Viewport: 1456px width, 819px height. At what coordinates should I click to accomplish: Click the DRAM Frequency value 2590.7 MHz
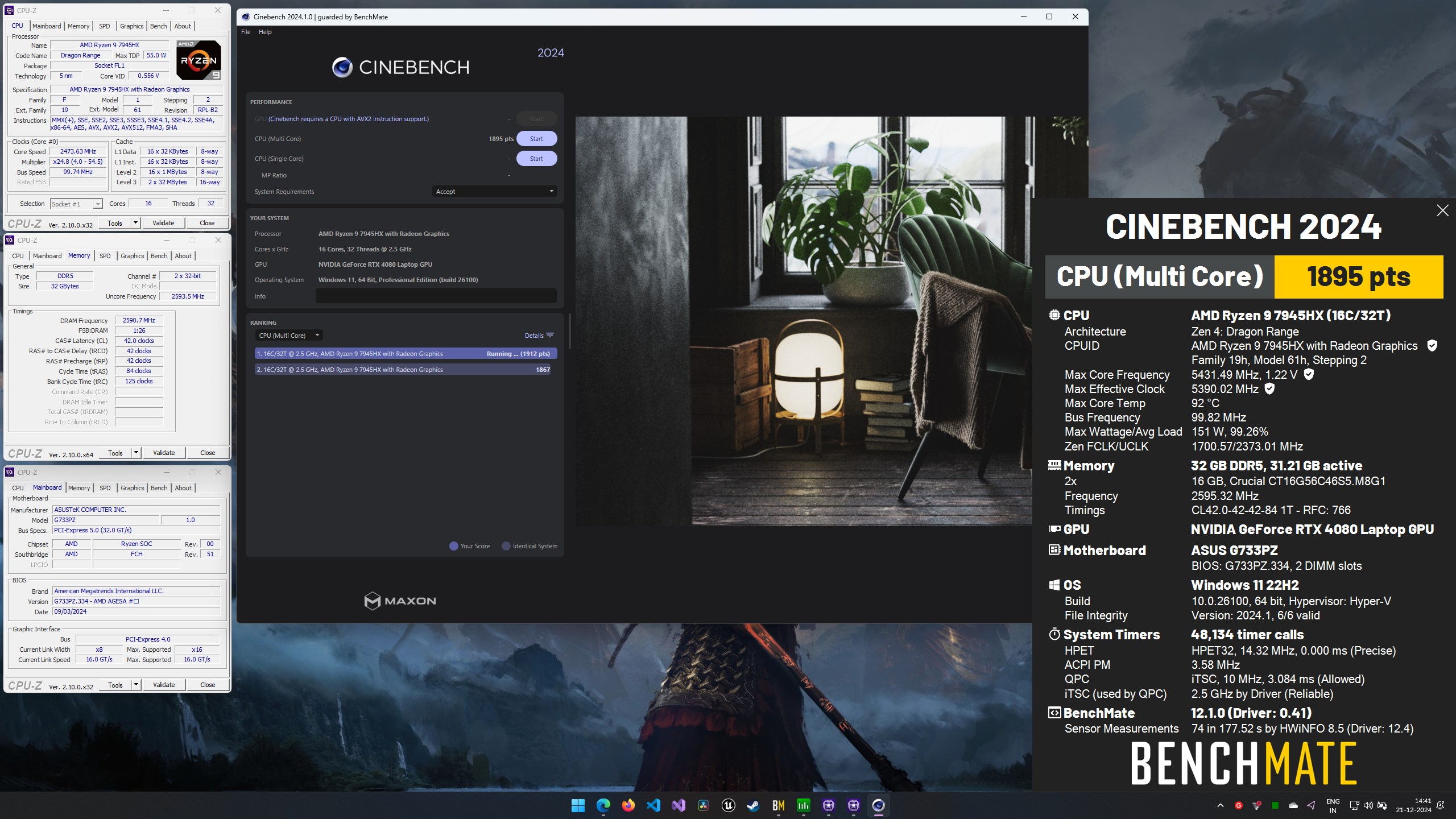click(139, 320)
